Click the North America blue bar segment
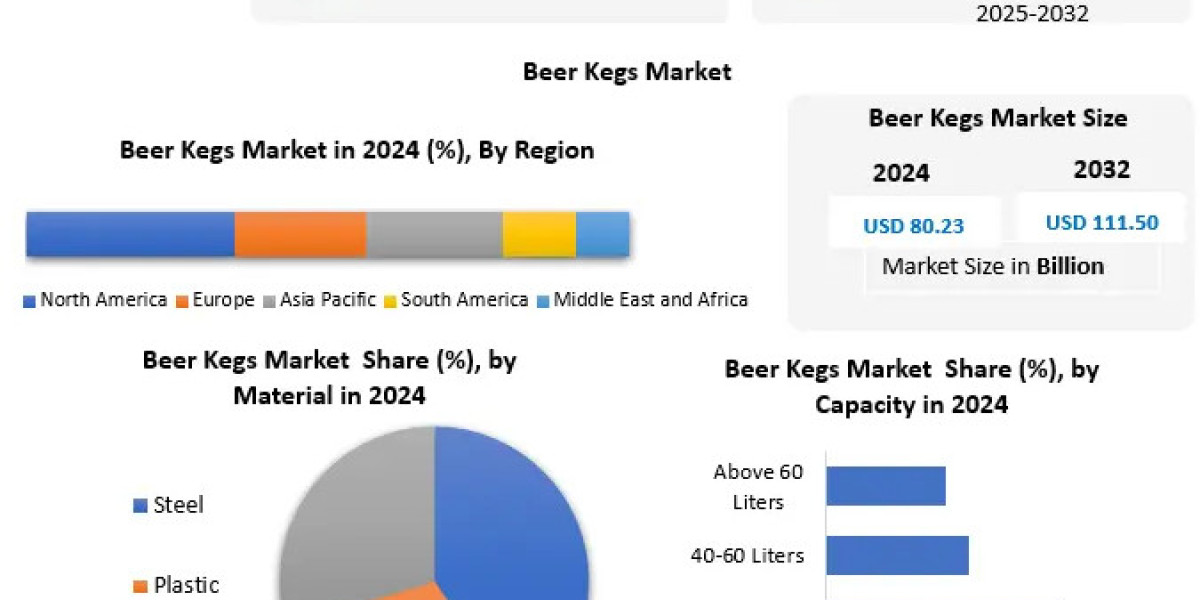Image resolution: width=1200 pixels, height=600 pixels. pos(130,235)
